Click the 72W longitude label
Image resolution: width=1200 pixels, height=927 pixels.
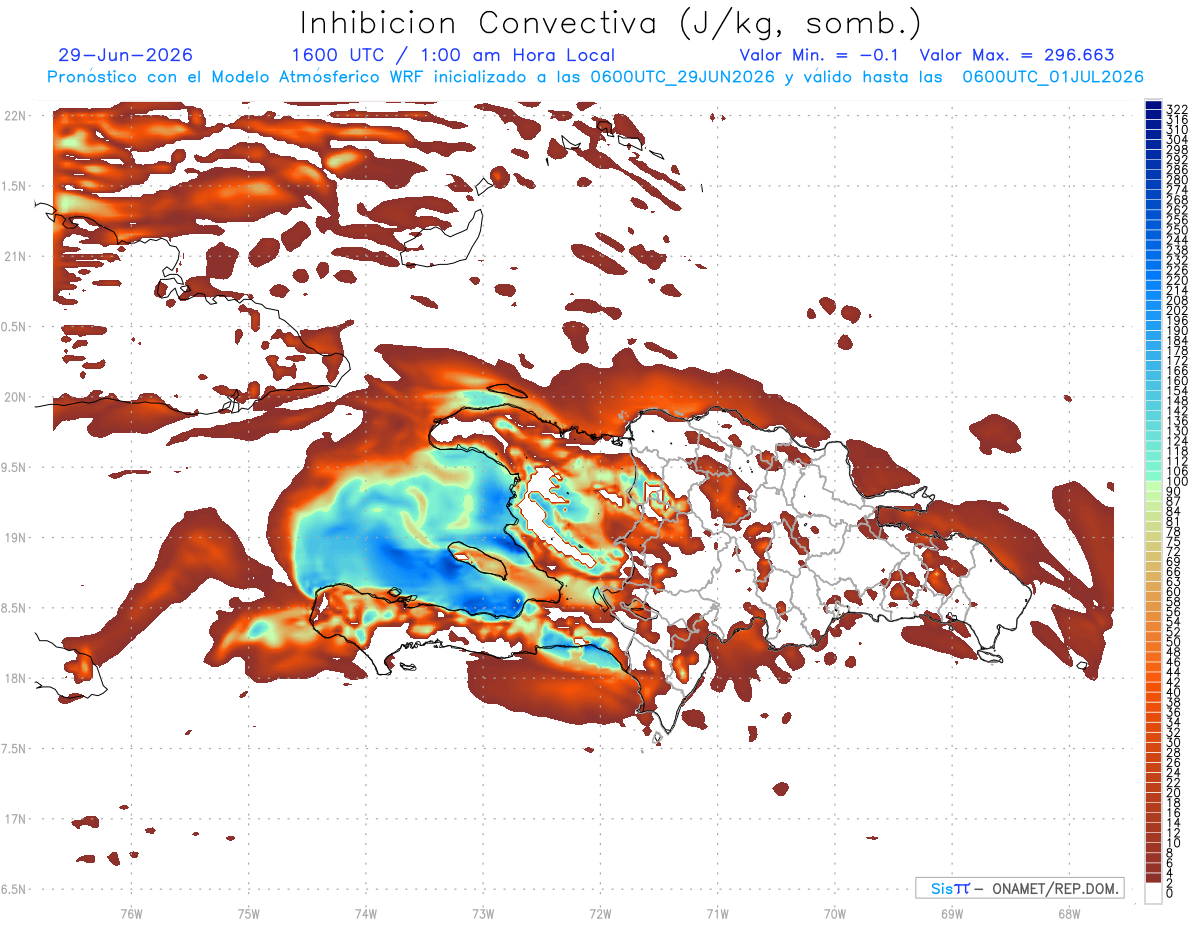pos(600,913)
